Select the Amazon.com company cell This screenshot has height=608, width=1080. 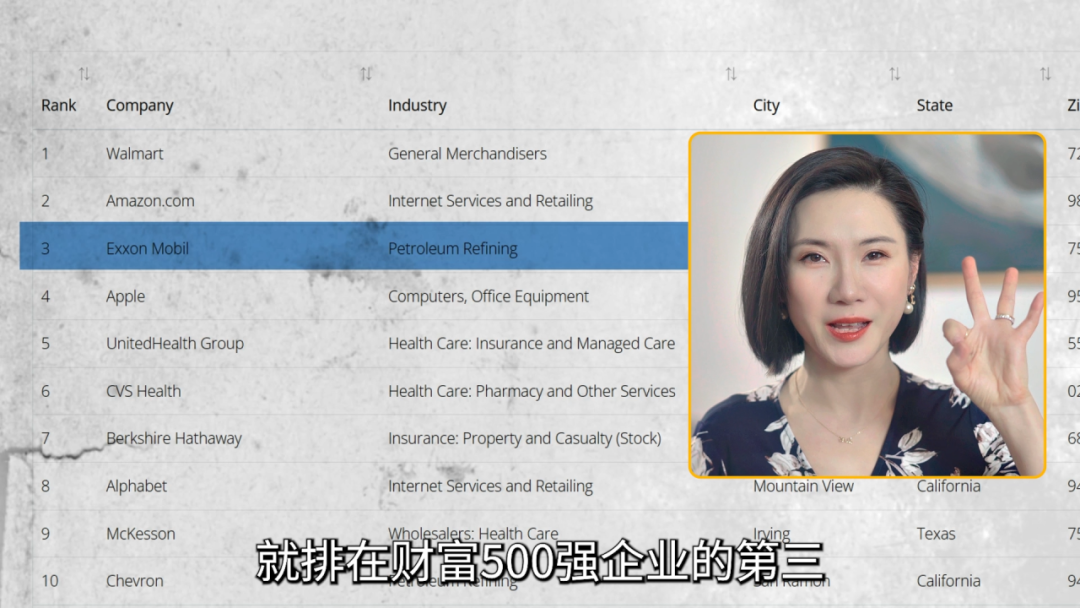150,201
